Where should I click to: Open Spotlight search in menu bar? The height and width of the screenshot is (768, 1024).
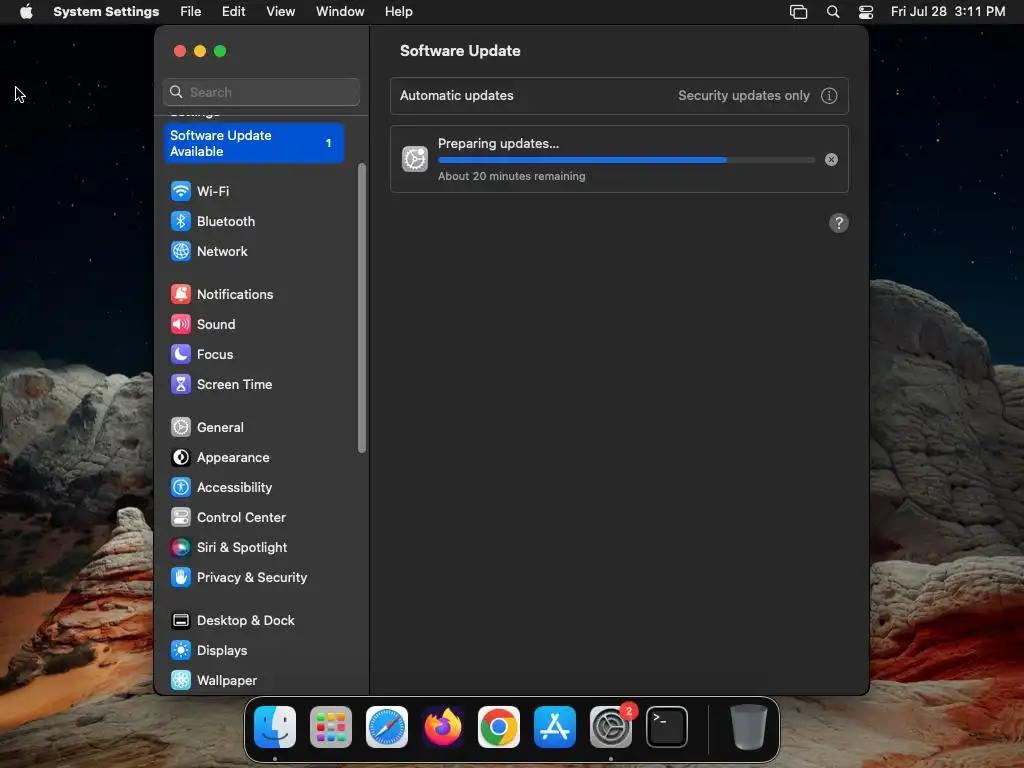(833, 12)
